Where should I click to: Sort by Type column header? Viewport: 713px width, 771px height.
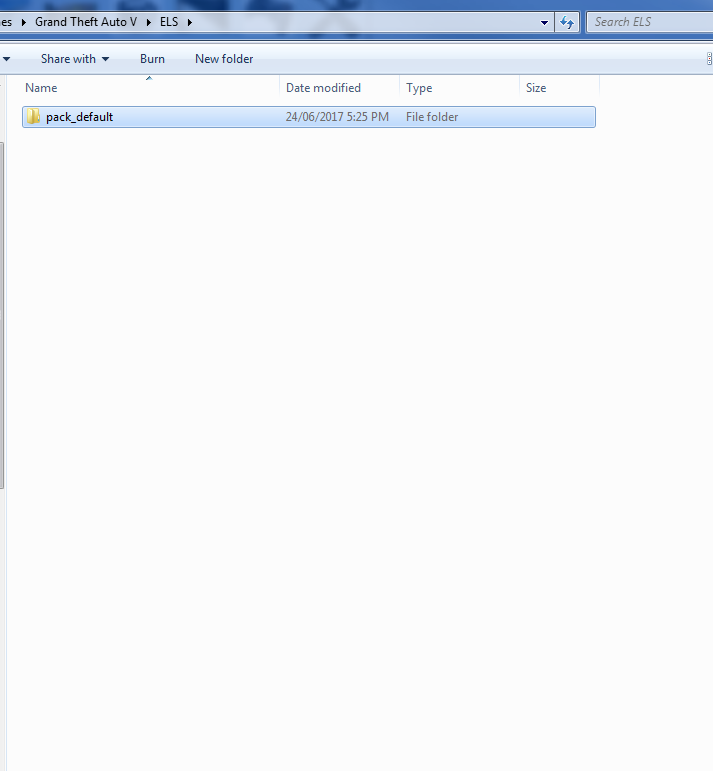459,88
